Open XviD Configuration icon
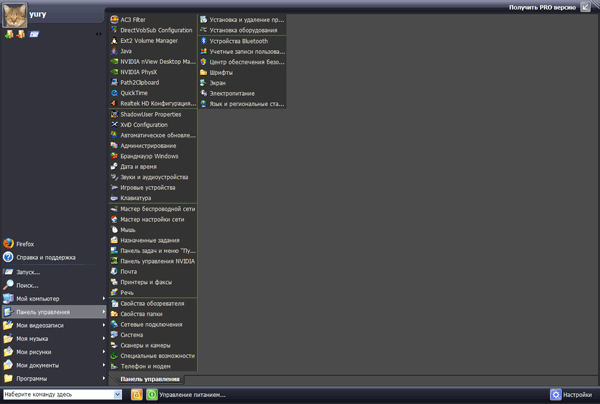Image resolution: width=600 pixels, height=404 pixels. [x=114, y=124]
